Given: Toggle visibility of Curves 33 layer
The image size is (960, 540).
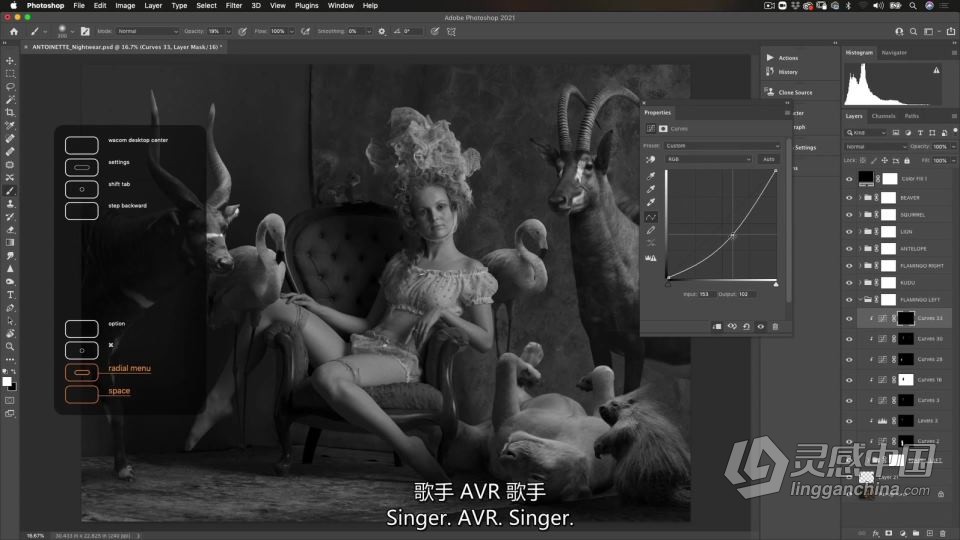Looking at the screenshot, I should [x=849, y=318].
